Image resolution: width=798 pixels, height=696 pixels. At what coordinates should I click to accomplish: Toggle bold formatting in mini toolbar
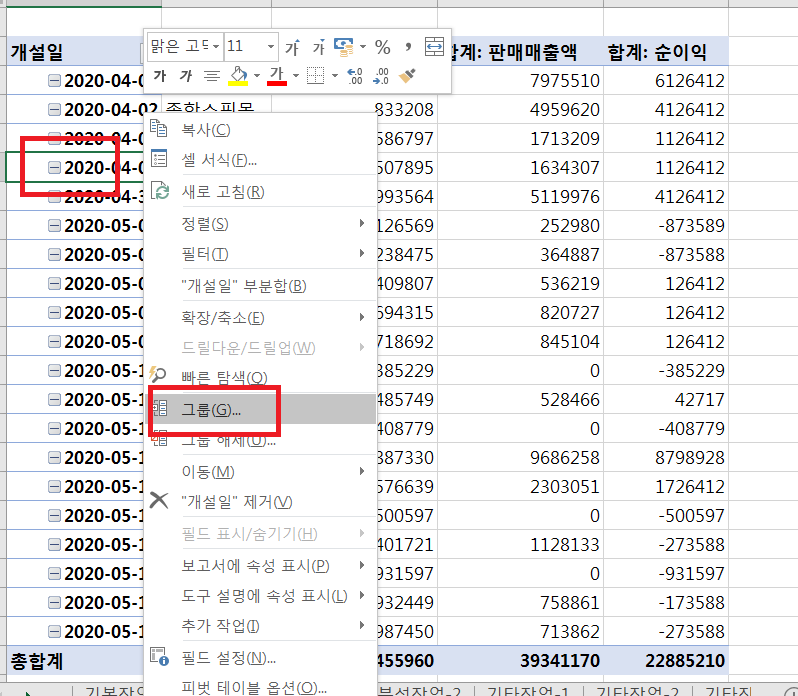tap(159, 75)
